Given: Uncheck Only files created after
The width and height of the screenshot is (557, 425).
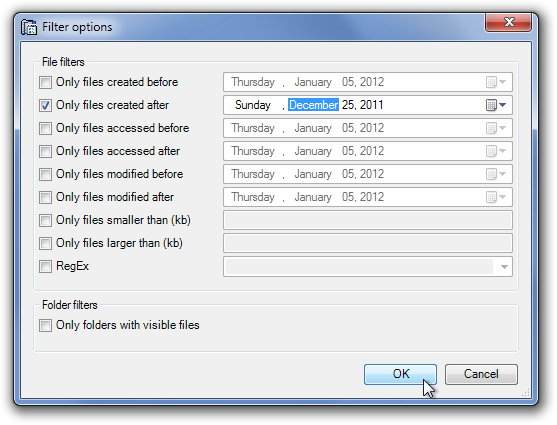Looking at the screenshot, I should click(45, 106).
